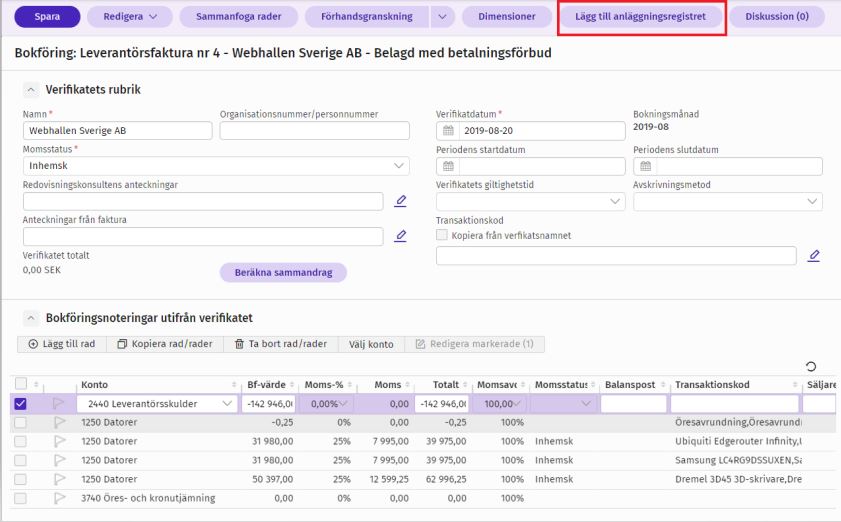Open Verifikatdatum calendar icon
841x522 pixels.
tap(448, 130)
